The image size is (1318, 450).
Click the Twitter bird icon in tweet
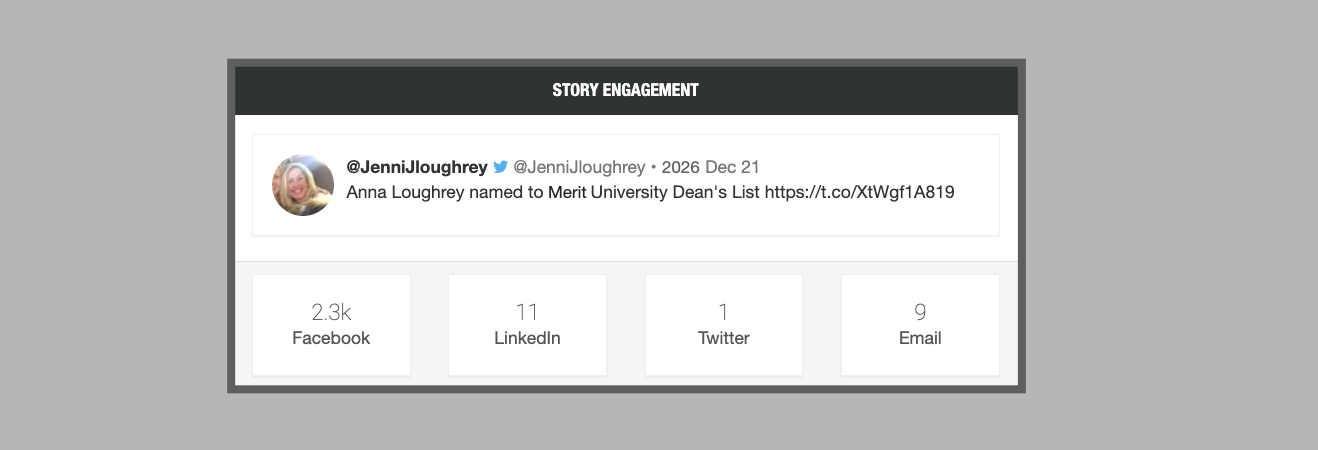[x=501, y=167]
